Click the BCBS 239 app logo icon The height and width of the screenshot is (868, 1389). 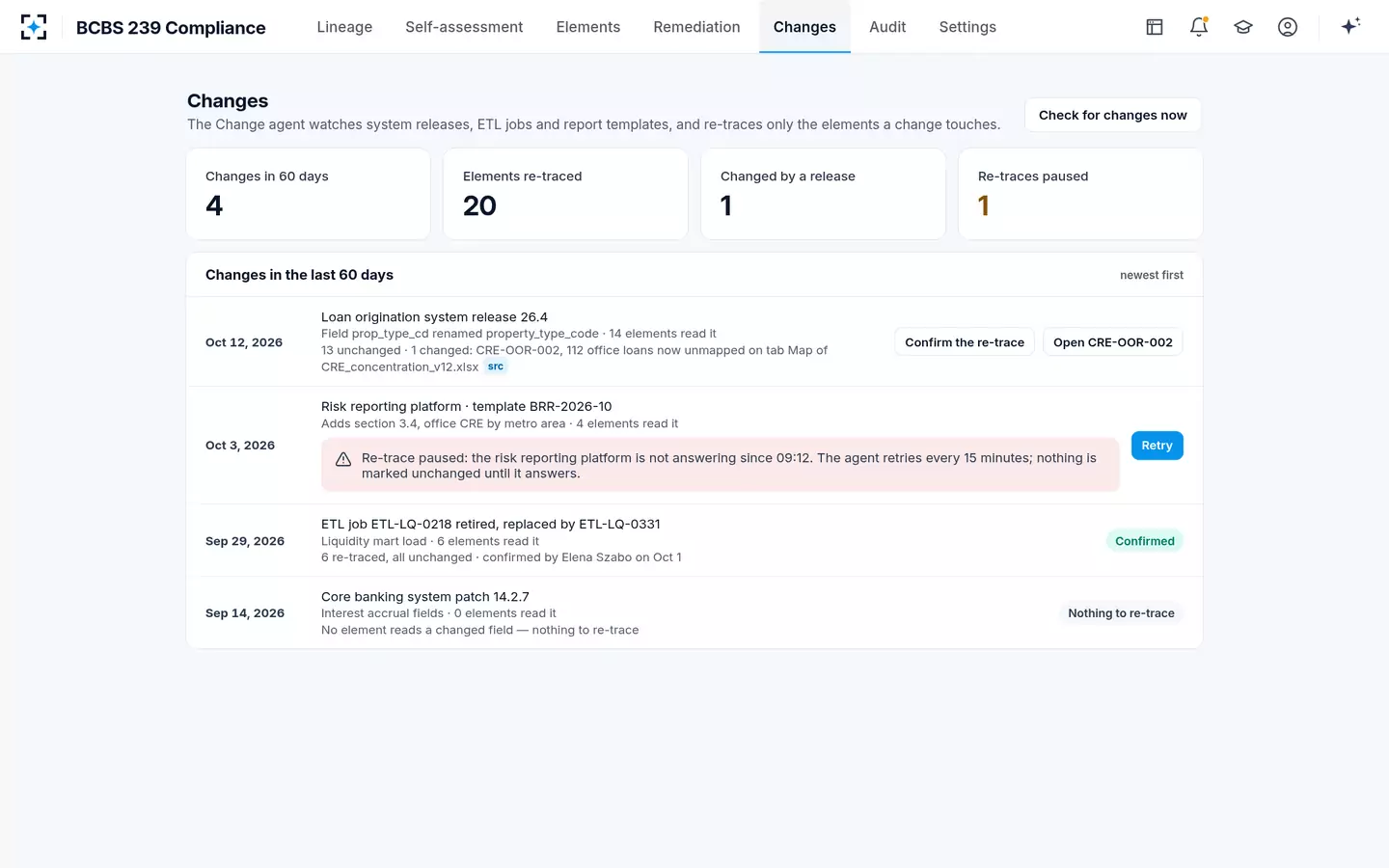point(34,27)
